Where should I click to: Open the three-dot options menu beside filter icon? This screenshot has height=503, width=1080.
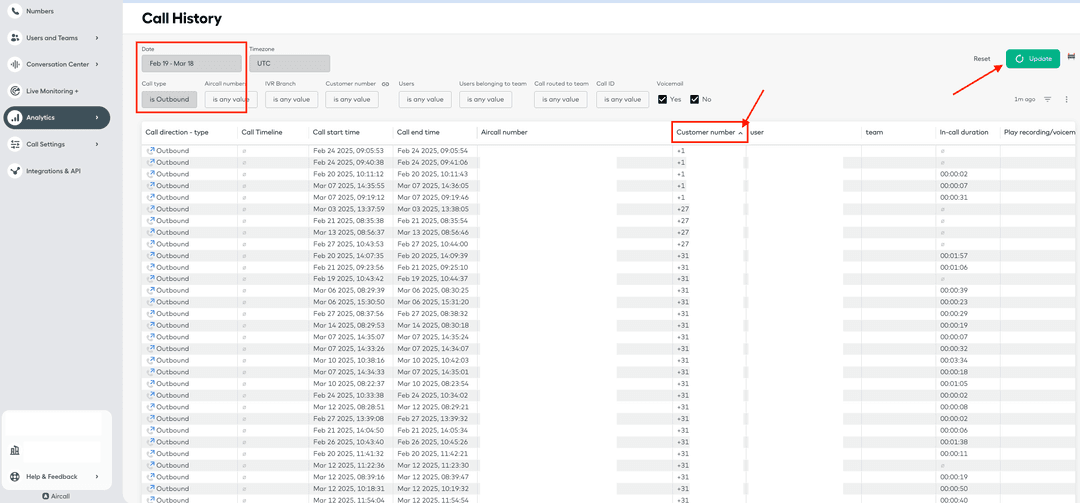click(1066, 99)
